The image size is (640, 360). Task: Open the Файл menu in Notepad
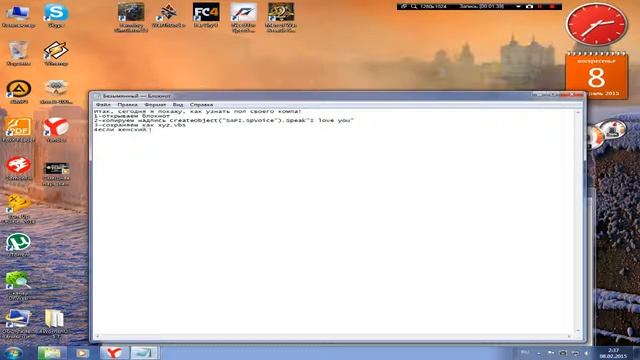click(103, 105)
